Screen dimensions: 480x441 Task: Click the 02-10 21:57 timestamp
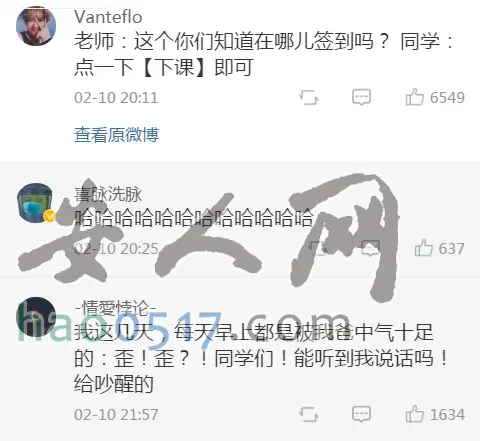click(116, 415)
